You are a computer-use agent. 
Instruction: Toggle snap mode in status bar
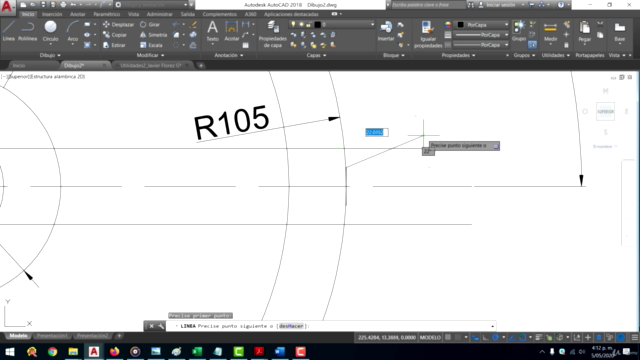coord(458,338)
